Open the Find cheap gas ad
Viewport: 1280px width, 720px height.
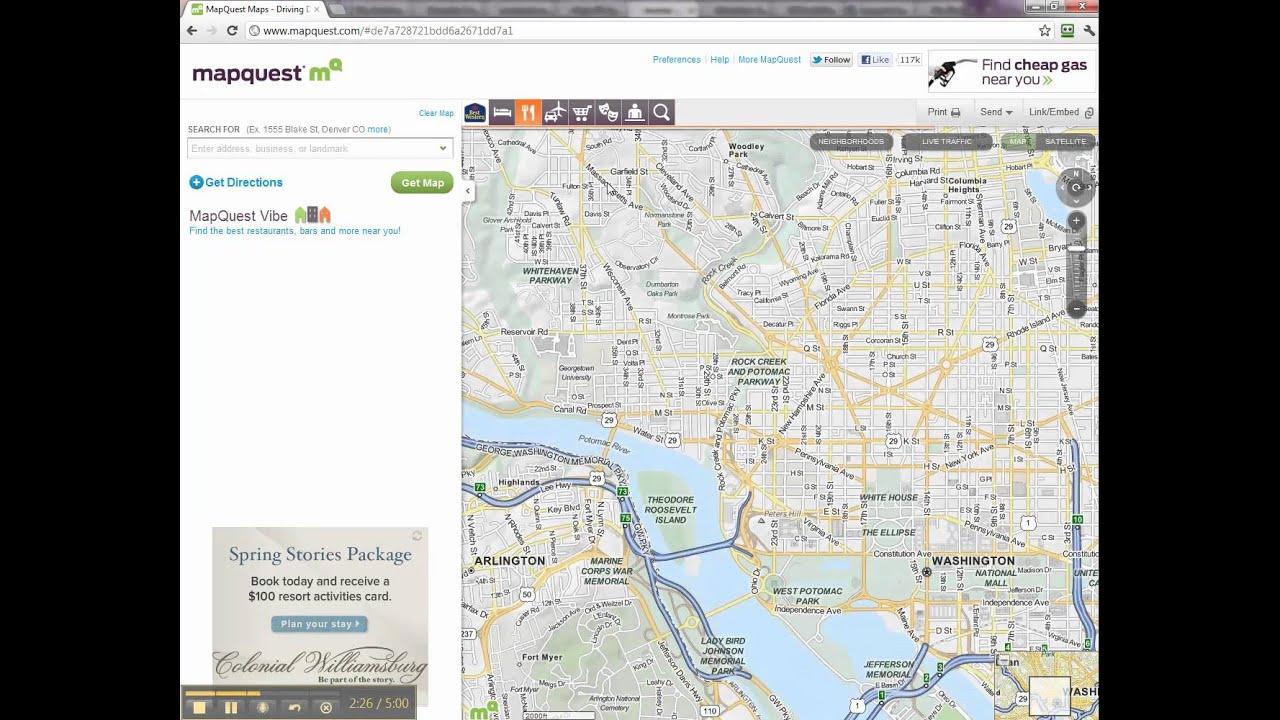(1012, 72)
